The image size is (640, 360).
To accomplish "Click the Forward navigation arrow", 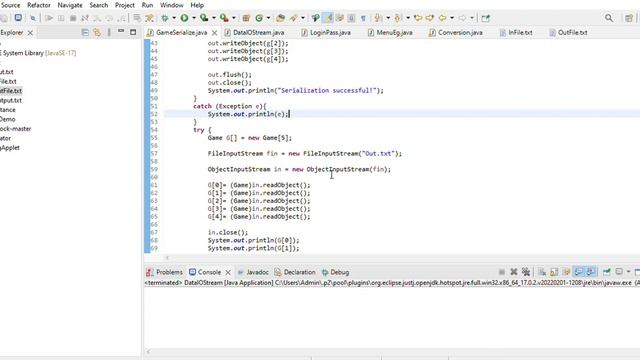I will pos(462,18).
